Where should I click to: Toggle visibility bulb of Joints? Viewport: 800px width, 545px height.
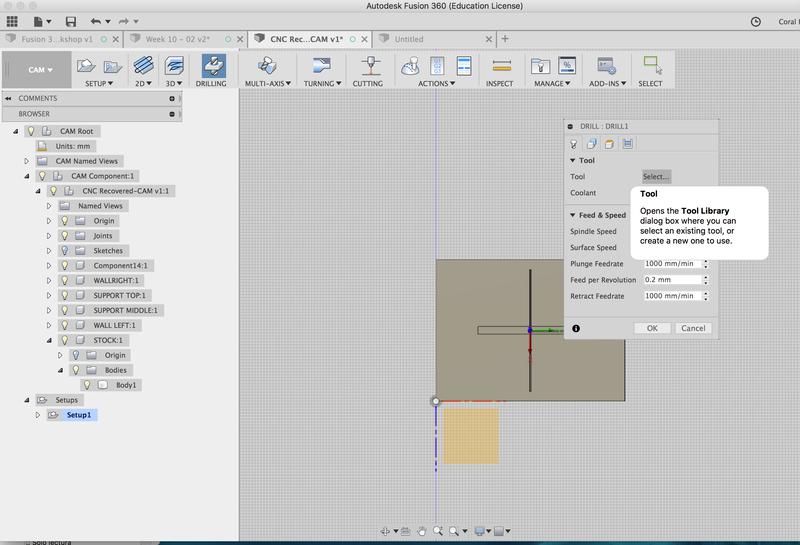click(x=65, y=236)
